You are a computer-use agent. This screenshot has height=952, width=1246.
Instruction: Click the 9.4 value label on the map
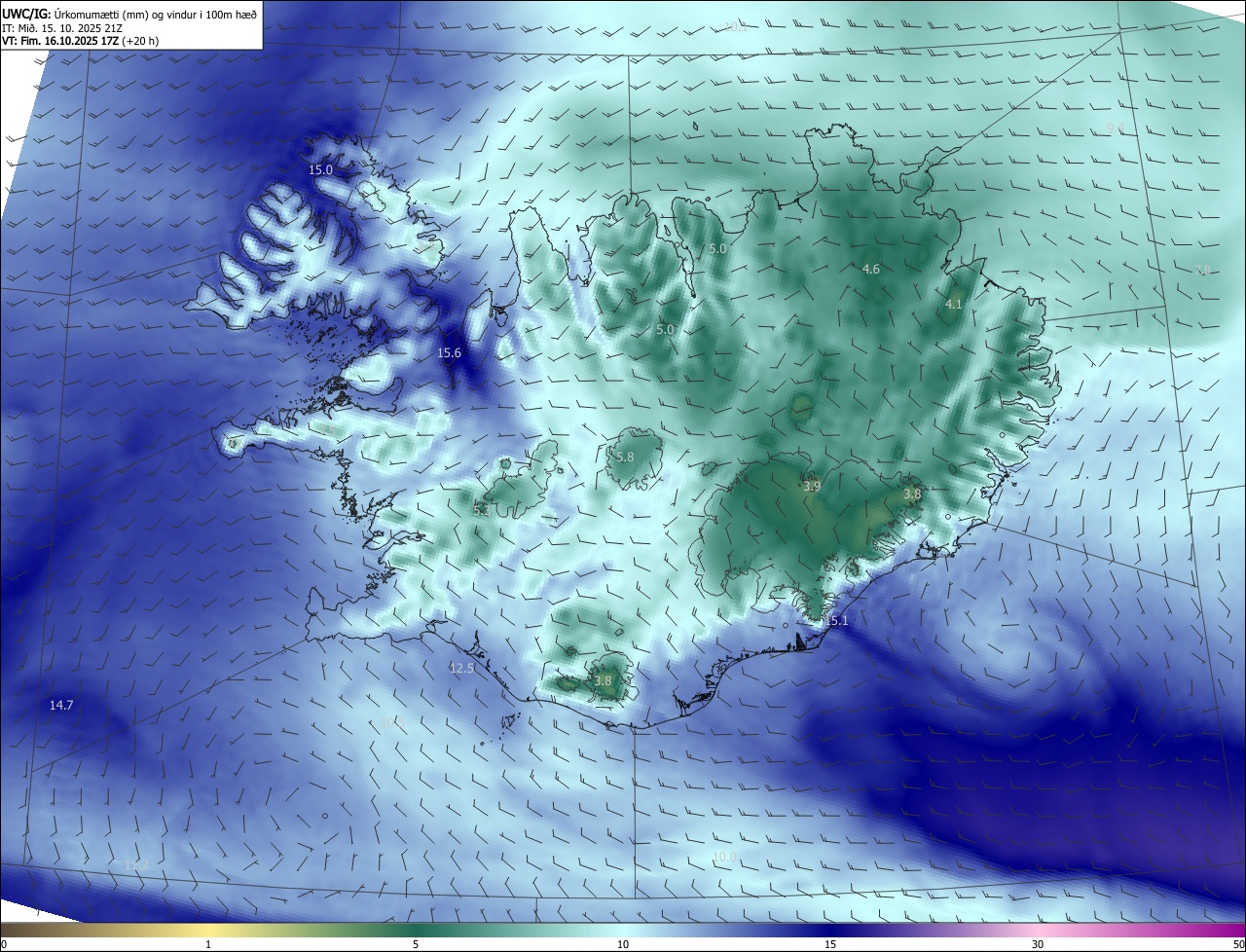pos(1116,128)
